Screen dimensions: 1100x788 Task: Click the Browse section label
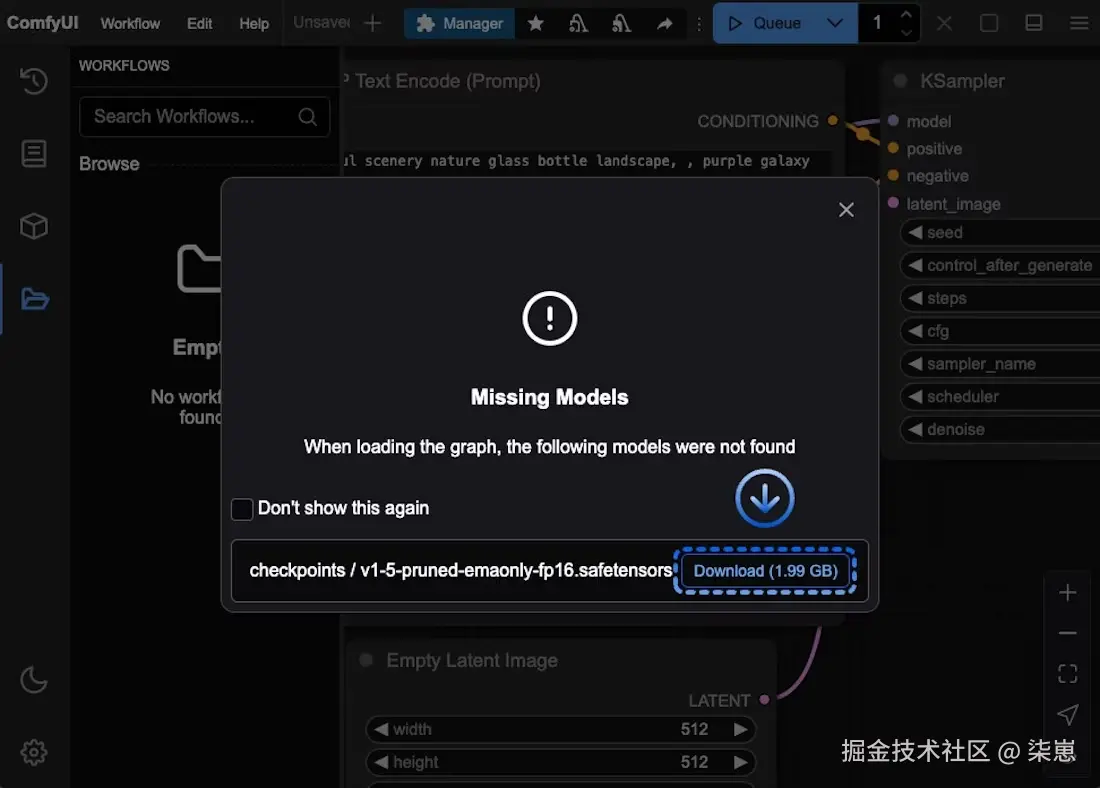(109, 163)
